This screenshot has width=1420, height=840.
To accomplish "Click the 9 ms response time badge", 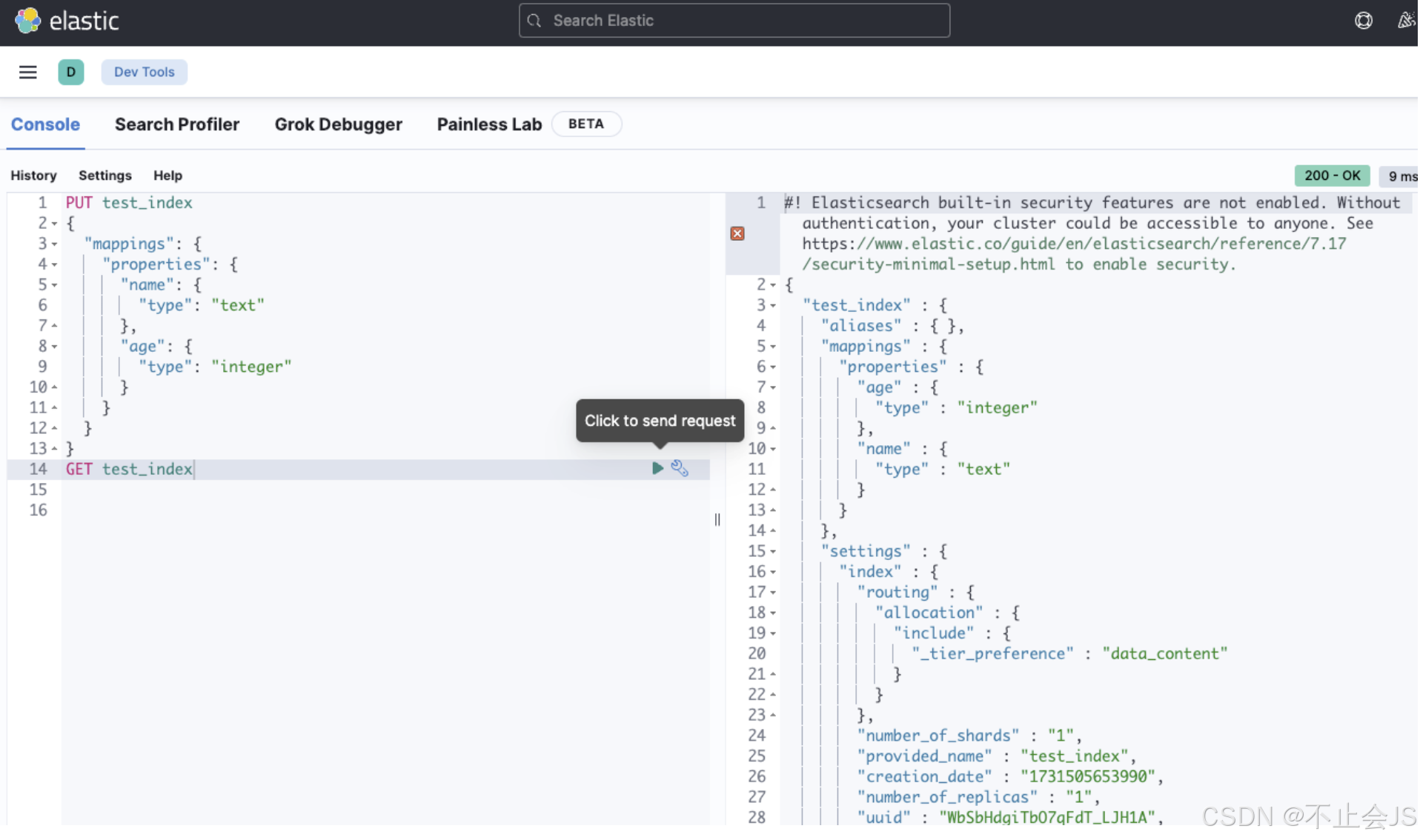I will 1401,176.
